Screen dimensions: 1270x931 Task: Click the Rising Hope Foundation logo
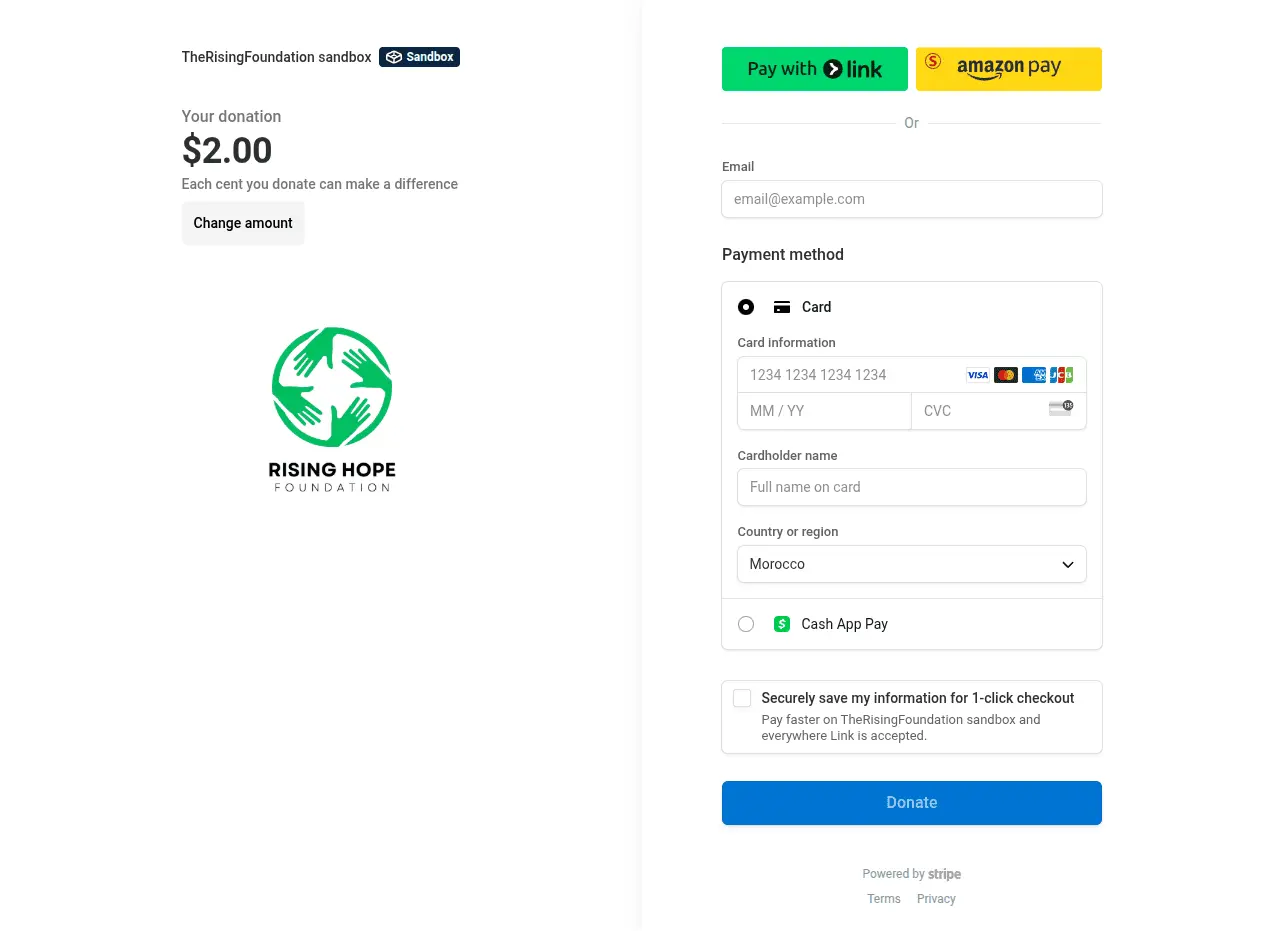click(332, 409)
